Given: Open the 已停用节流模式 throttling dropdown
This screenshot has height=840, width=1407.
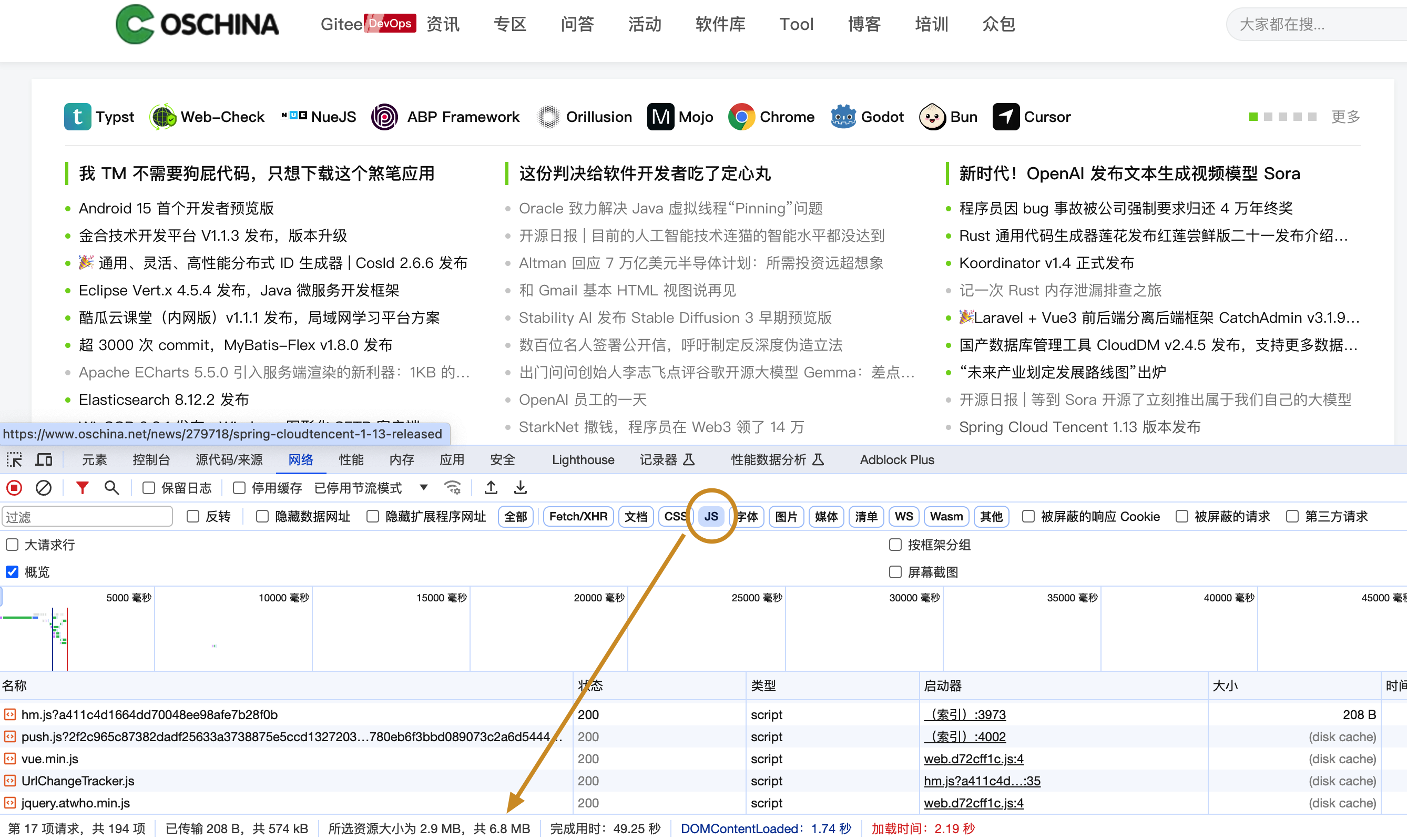Looking at the screenshot, I should coord(423,487).
